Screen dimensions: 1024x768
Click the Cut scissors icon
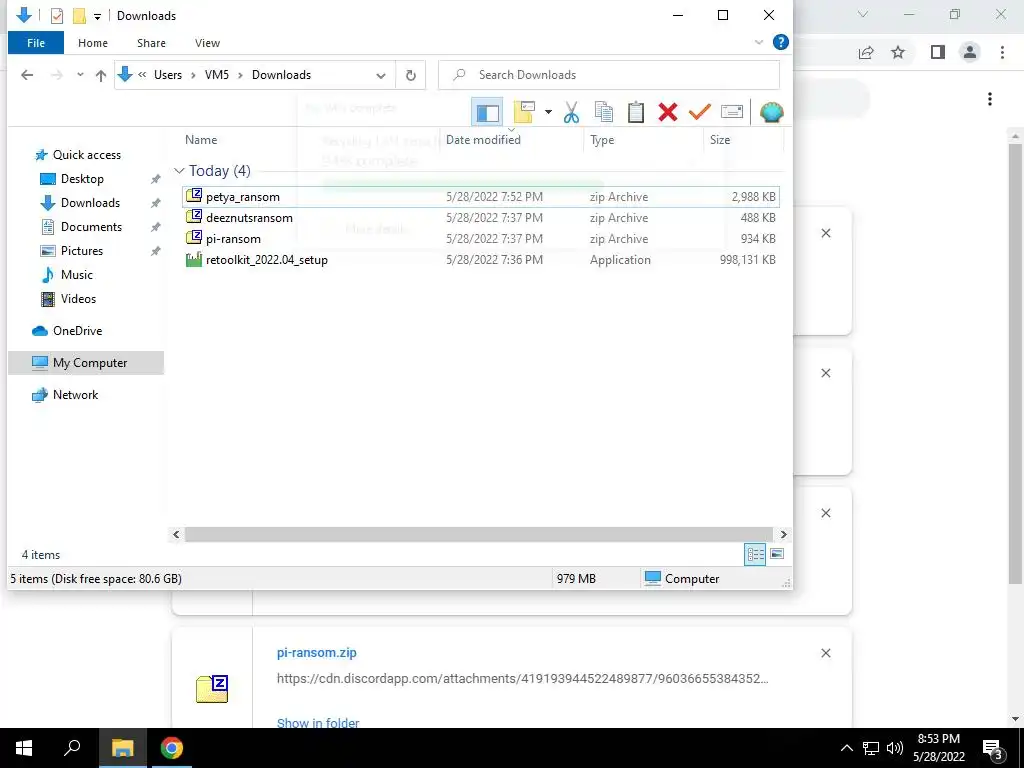[571, 112]
